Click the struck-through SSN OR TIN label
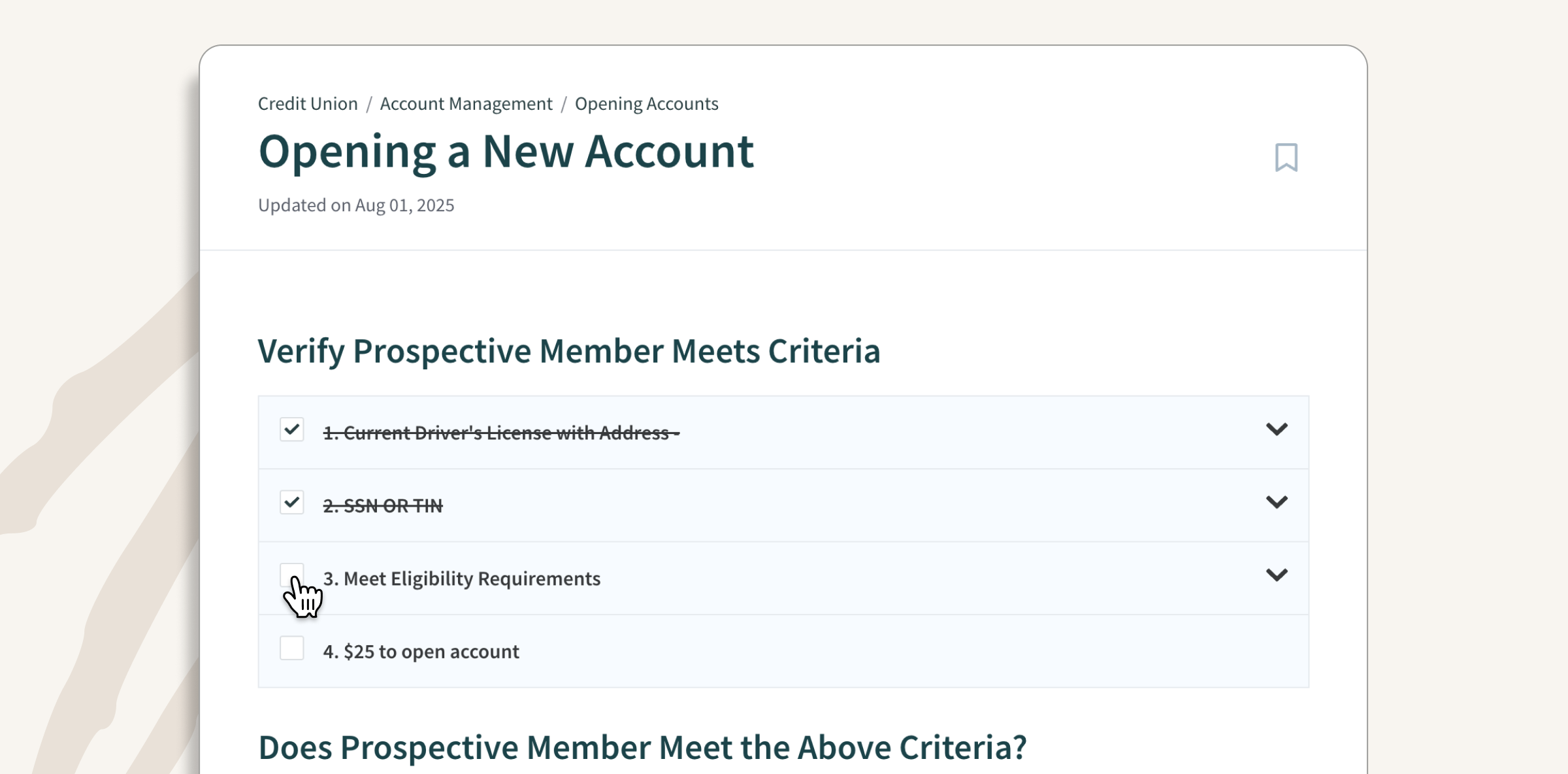 [383, 506]
